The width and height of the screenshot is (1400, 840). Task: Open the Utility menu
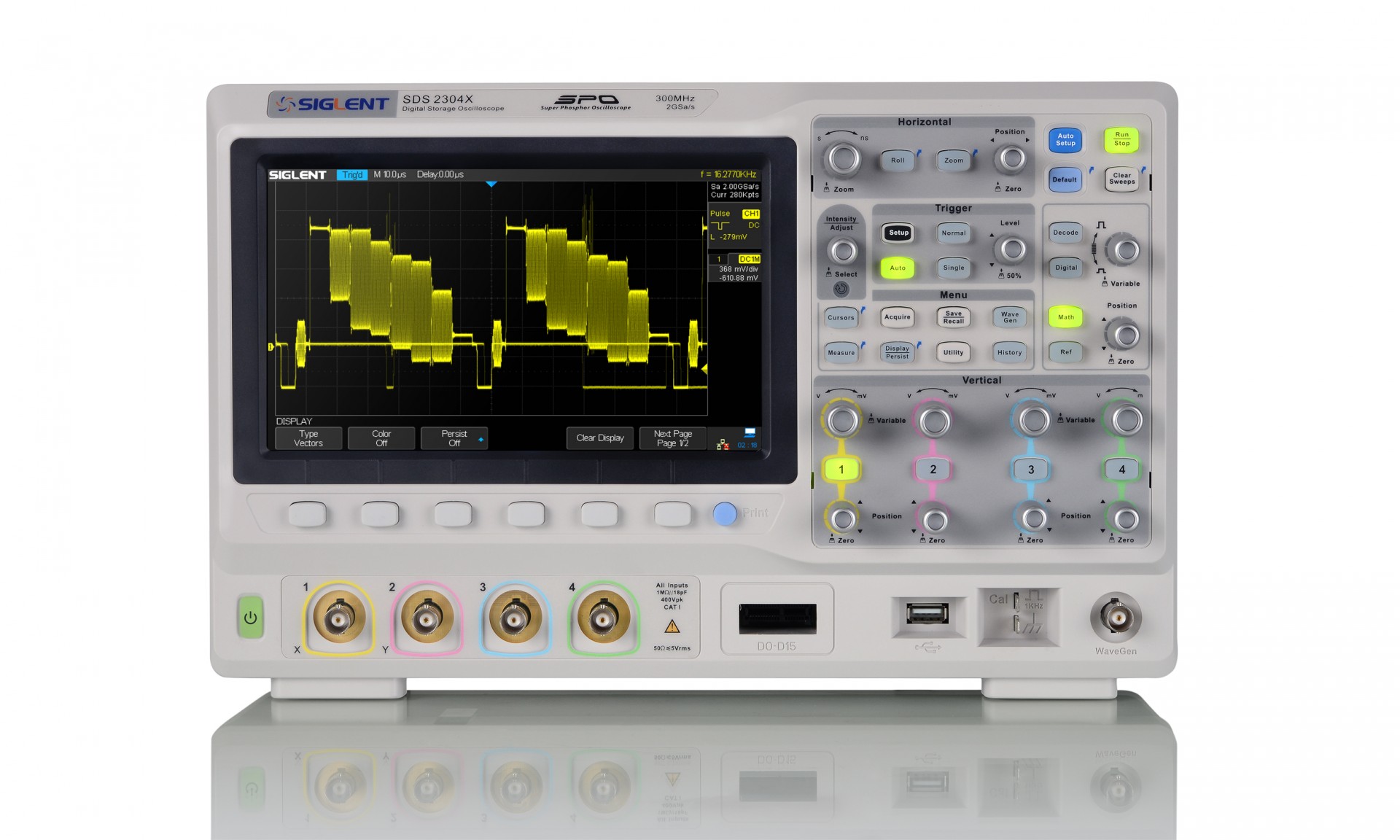point(954,352)
